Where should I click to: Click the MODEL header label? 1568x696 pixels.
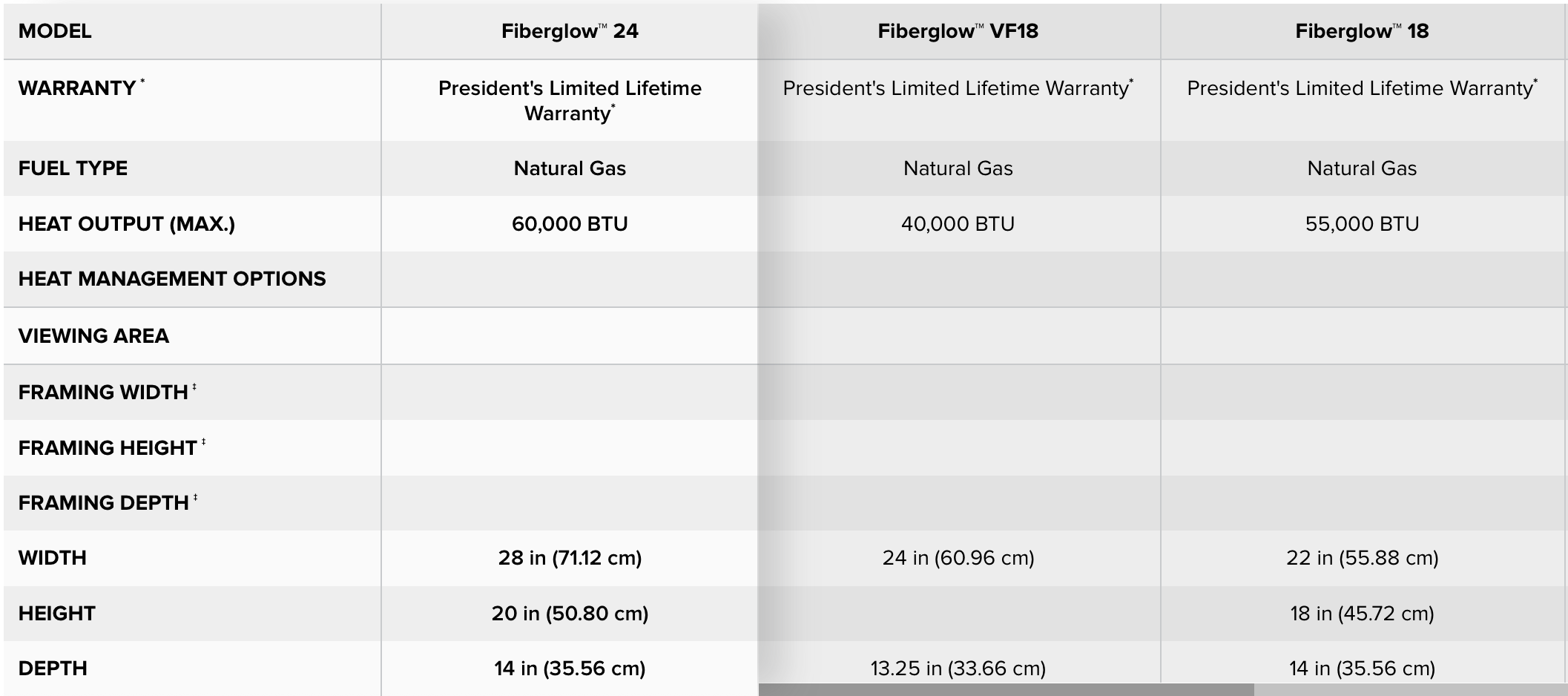tap(55, 31)
